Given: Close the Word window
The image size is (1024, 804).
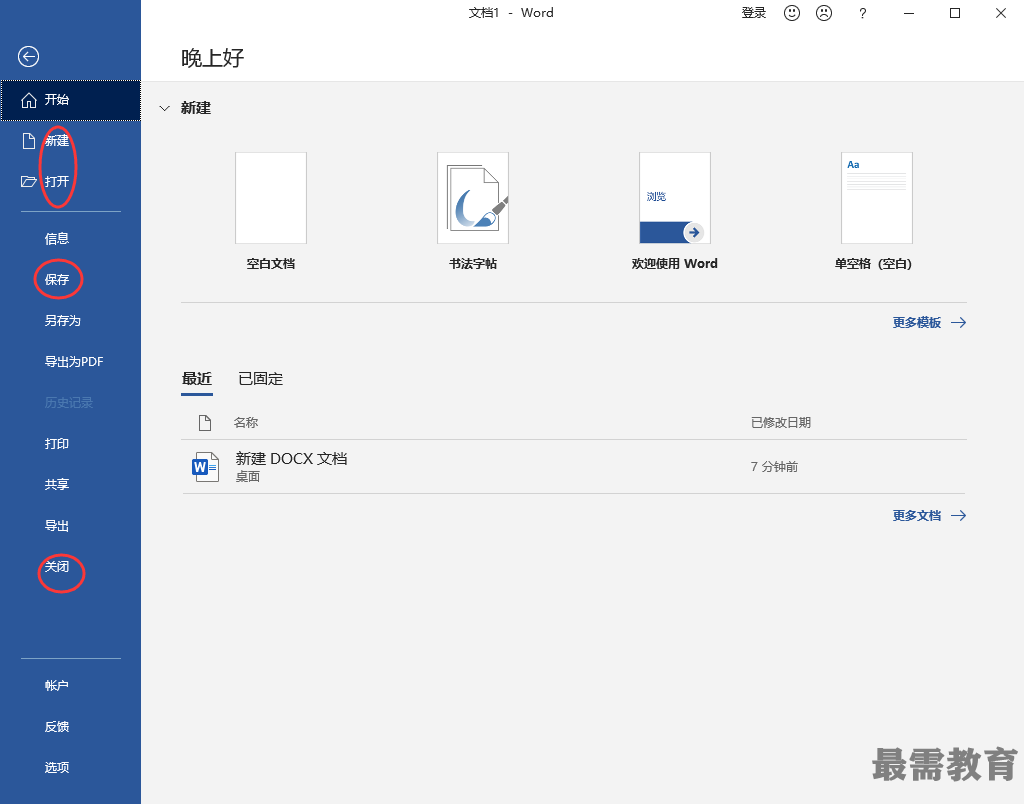Looking at the screenshot, I should (1000, 13).
